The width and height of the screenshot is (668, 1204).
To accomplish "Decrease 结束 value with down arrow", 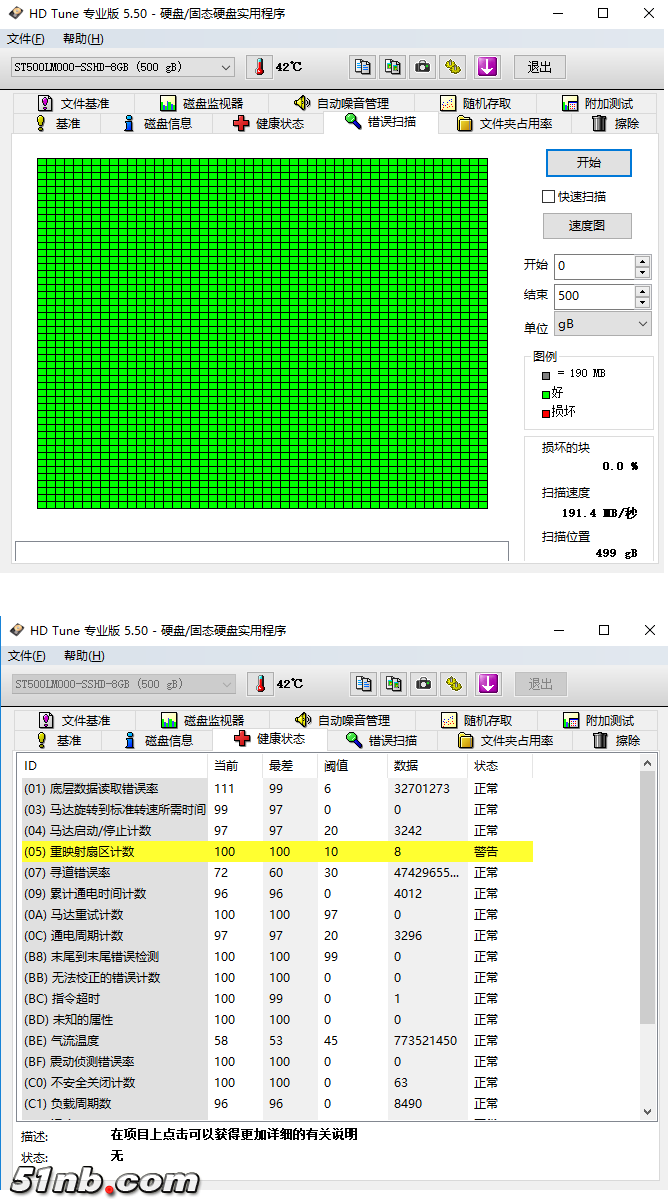I will 642,302.
